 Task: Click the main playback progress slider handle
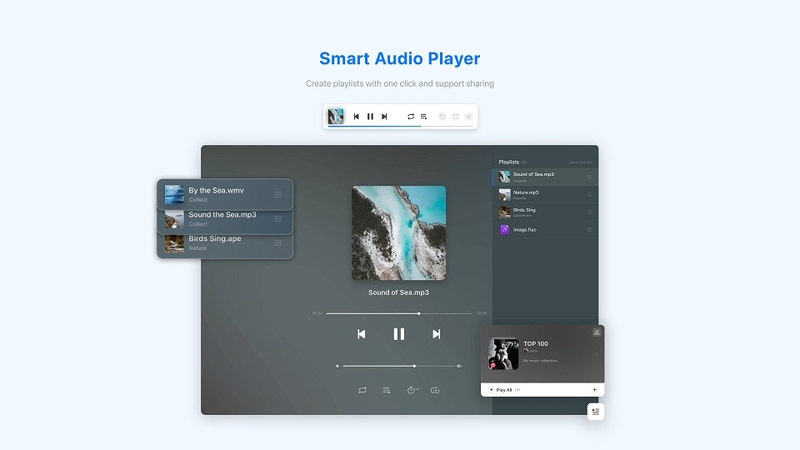point(419,313)
